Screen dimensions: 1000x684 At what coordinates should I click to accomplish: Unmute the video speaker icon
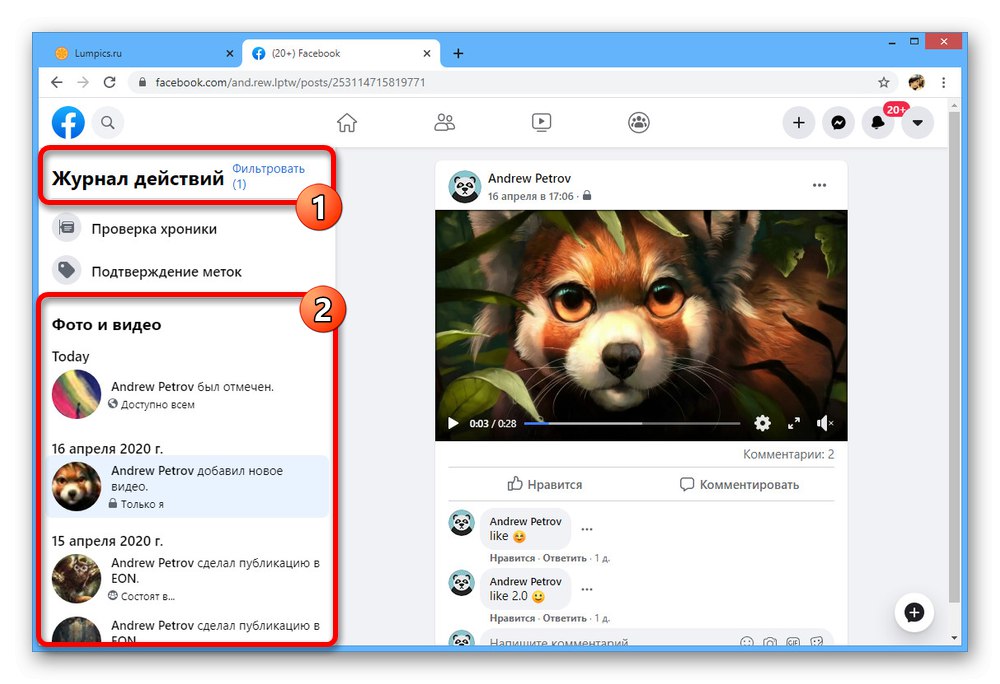pyautogui.click(x=825, y=423)
